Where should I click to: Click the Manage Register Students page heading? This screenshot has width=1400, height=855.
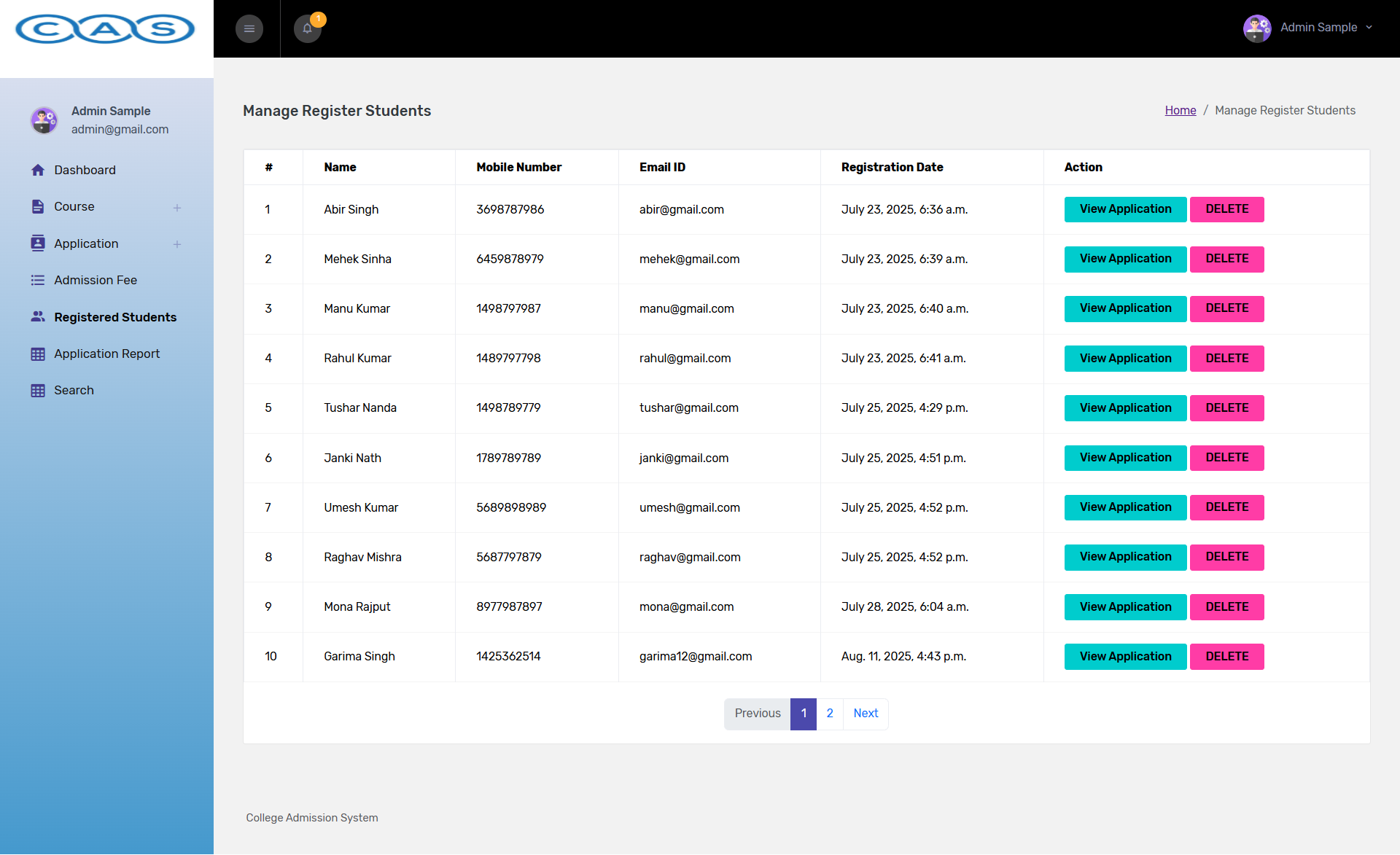(x=337, y=111)
